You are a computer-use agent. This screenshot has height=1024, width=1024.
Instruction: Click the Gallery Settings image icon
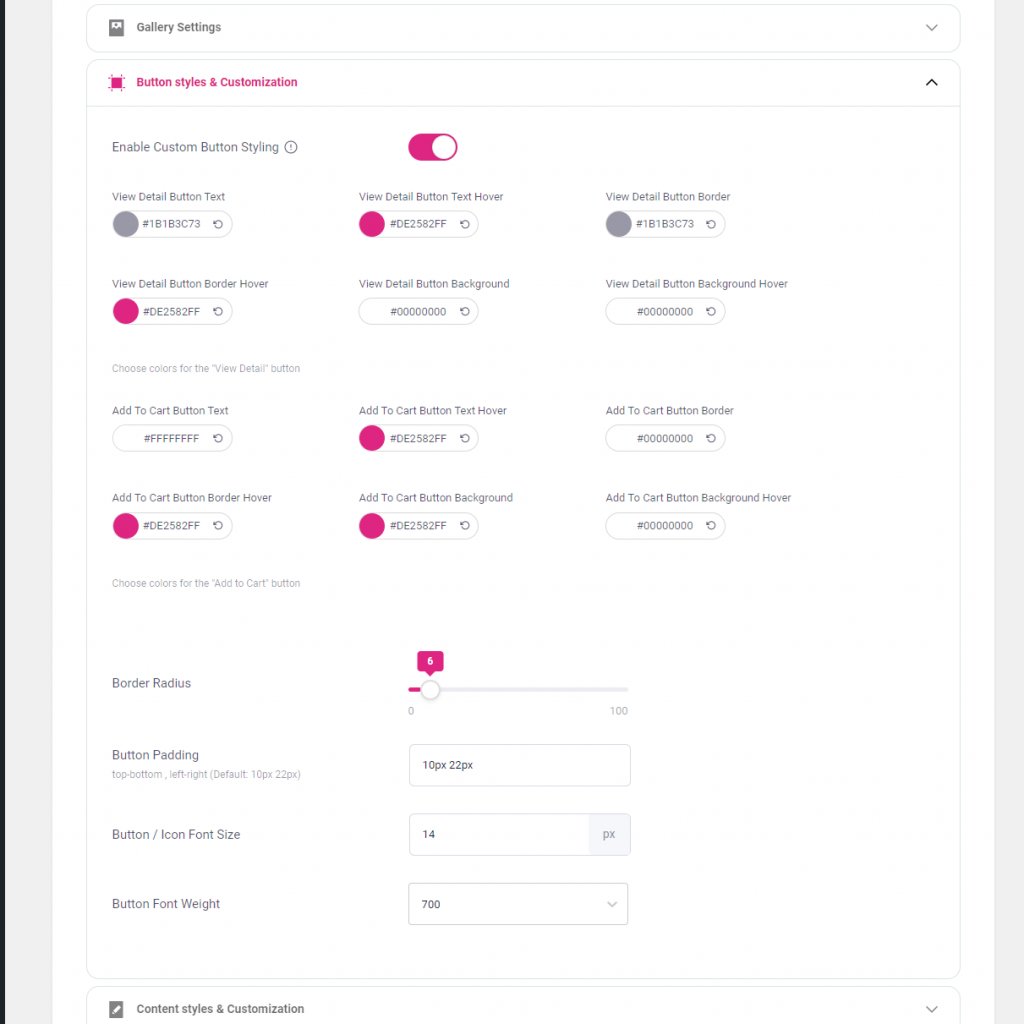[x=116, y=27]
